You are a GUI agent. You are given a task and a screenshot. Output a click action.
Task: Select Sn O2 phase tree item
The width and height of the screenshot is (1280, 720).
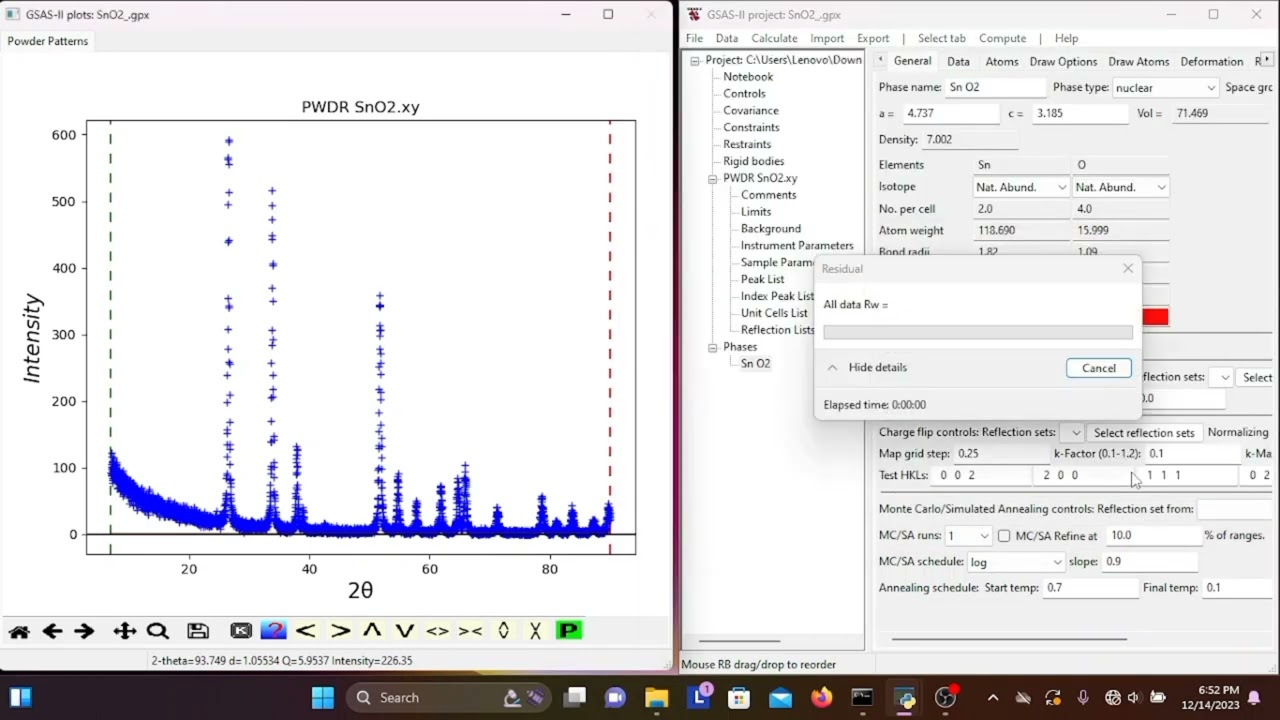(756, 364)
